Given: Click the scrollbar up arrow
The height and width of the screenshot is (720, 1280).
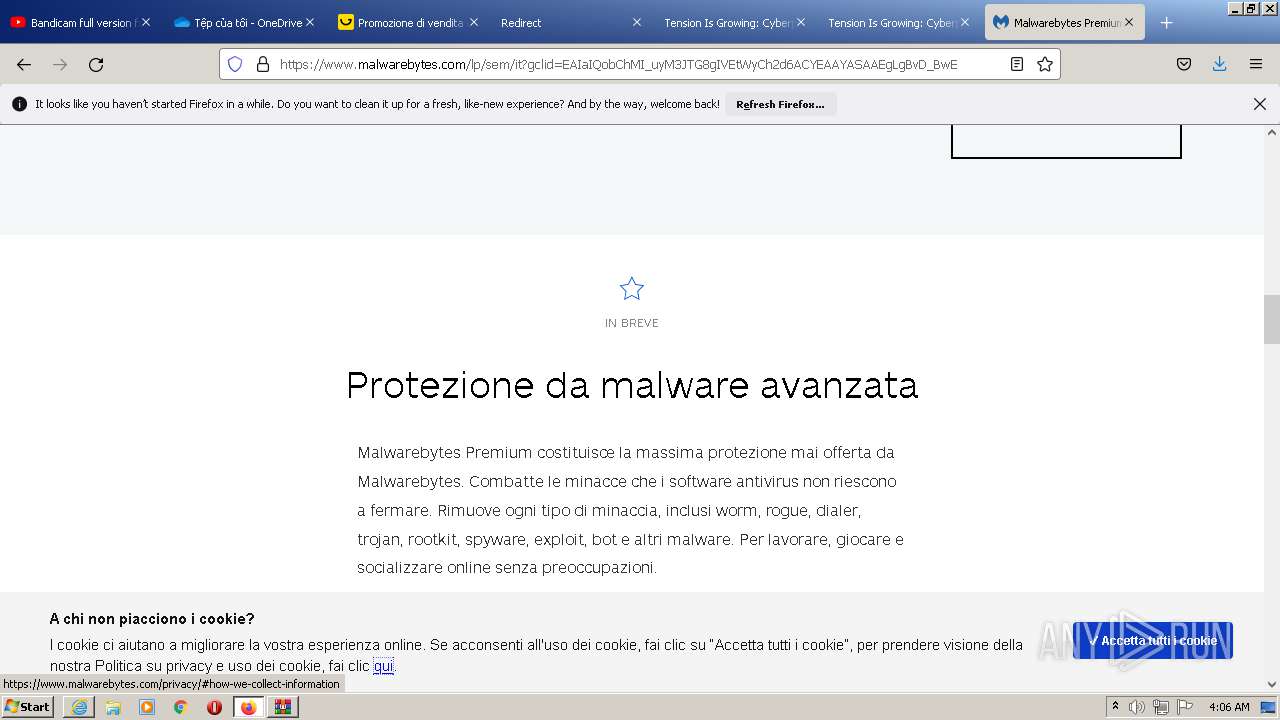Looking at the screenshot, I should point(1272,132).
